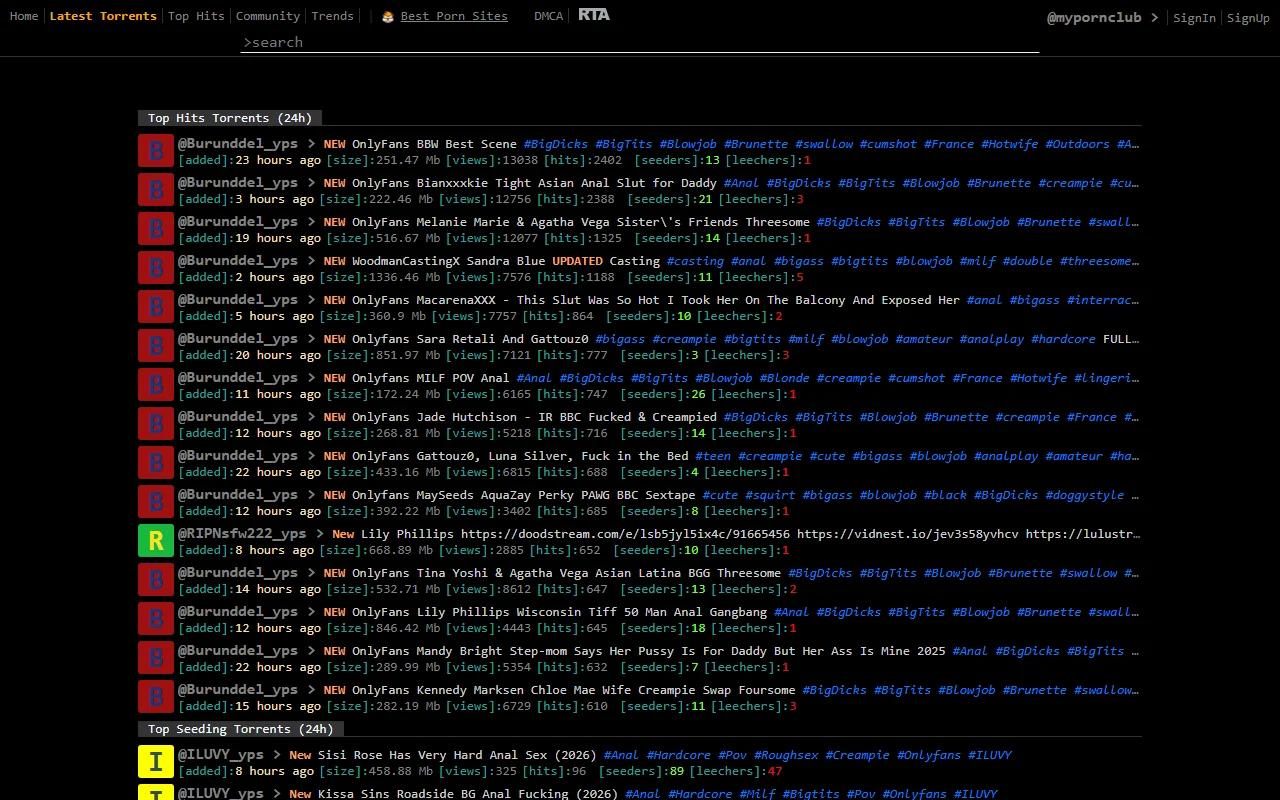
Task: Open the Best Porn Sites link
Action: click(452, 15)
